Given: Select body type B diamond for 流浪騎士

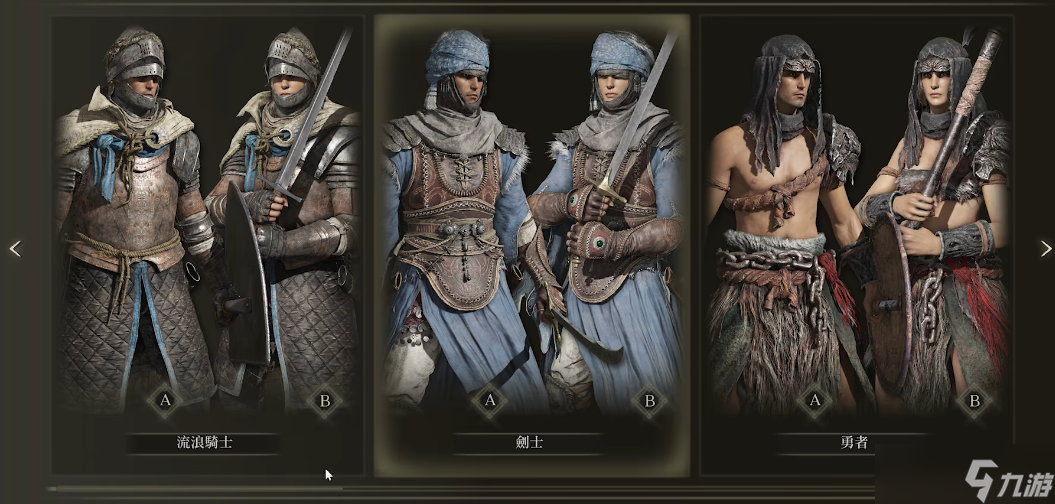Looking at the screenshot, I should tap(325, 401).
